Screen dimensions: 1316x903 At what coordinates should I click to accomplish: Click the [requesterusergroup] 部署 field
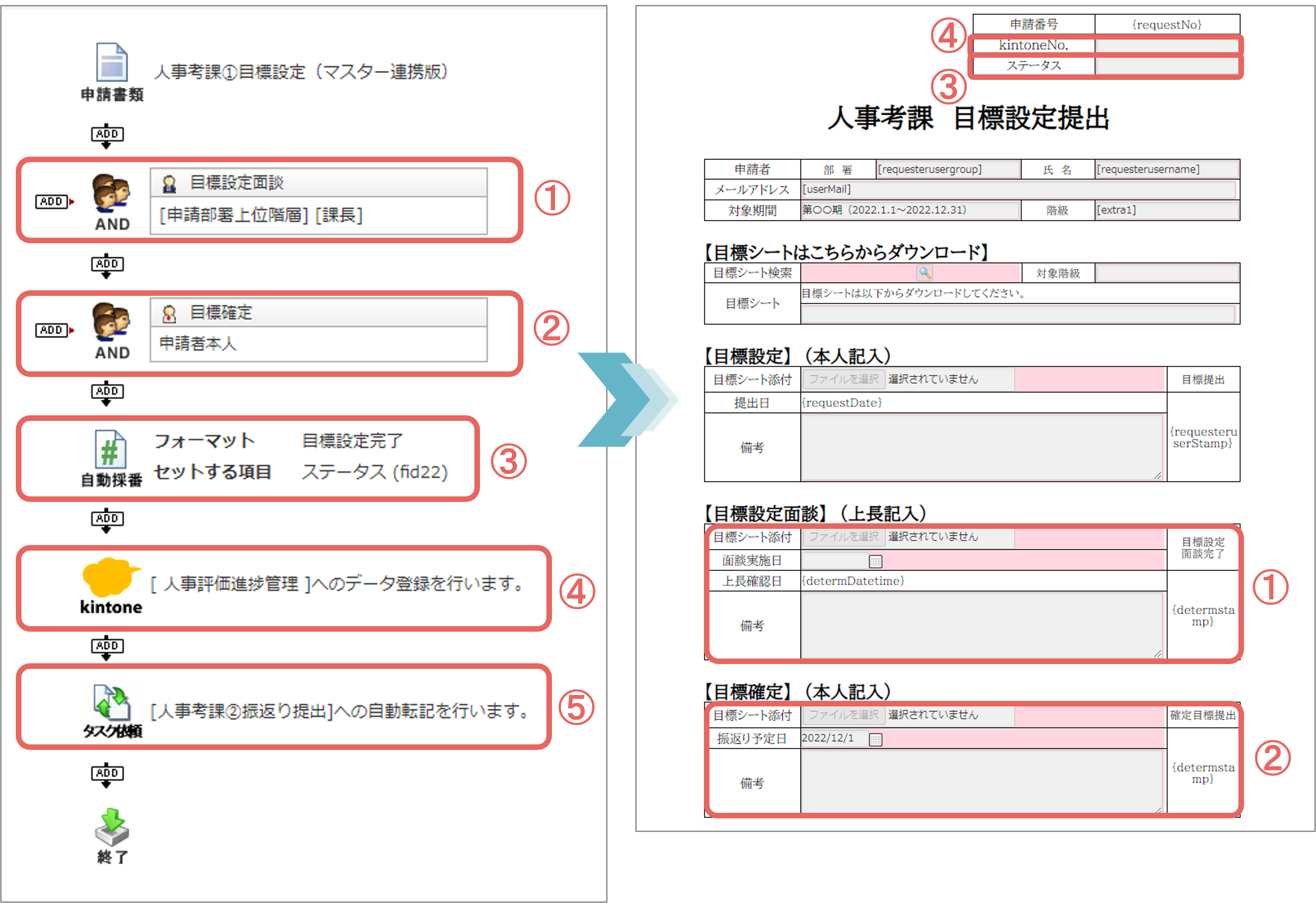pyautogui.click(x=948, y=169)
